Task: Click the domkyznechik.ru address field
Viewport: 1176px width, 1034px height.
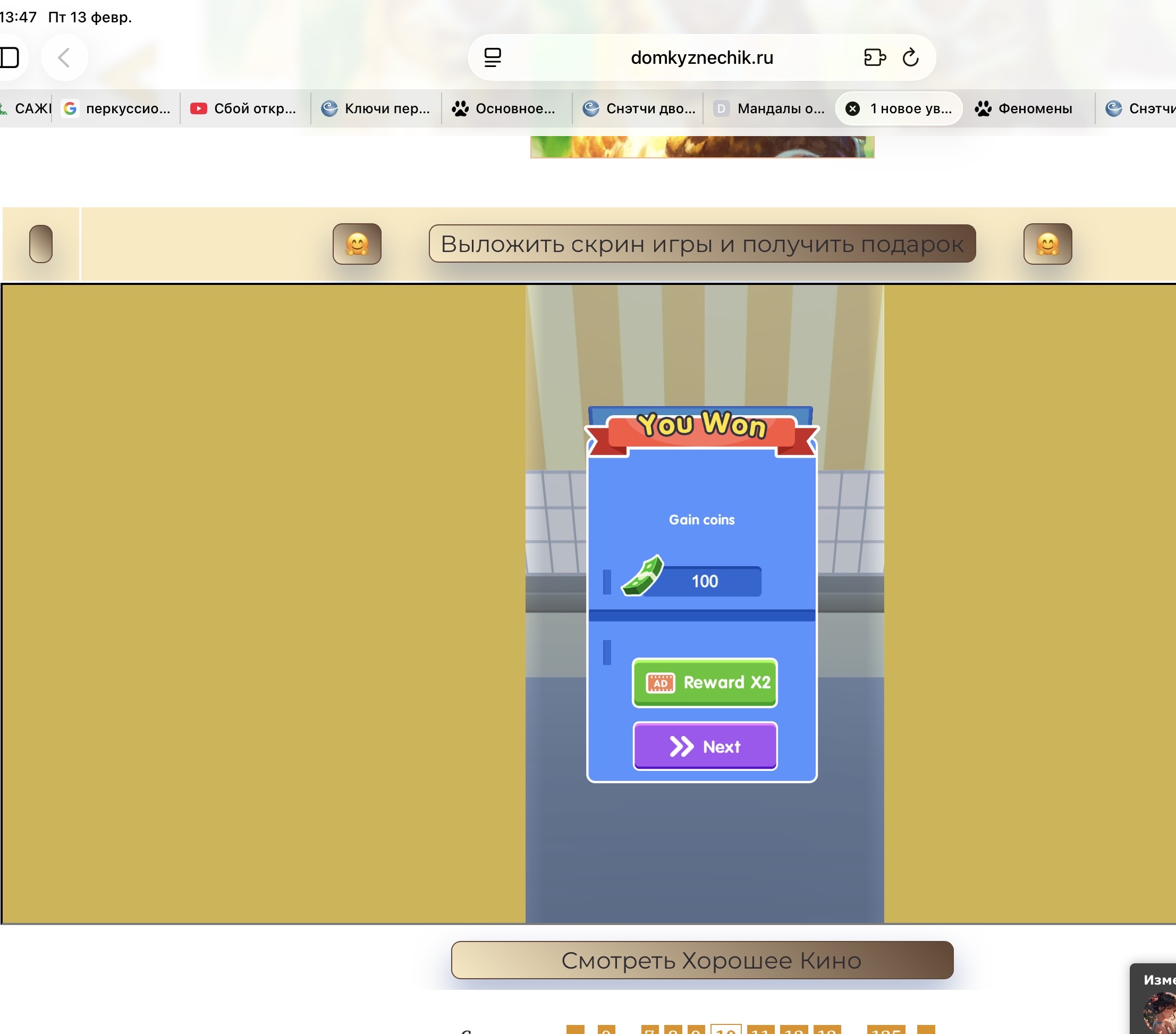Action: 701,57
